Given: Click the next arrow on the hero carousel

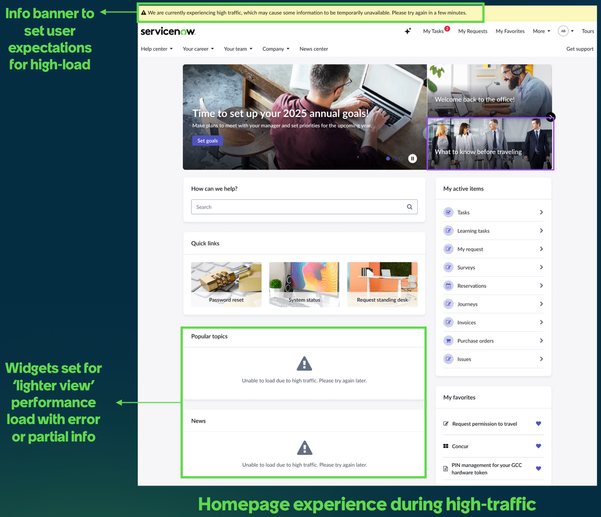Looking at the screenshot, I should click(x=551, y=117).
